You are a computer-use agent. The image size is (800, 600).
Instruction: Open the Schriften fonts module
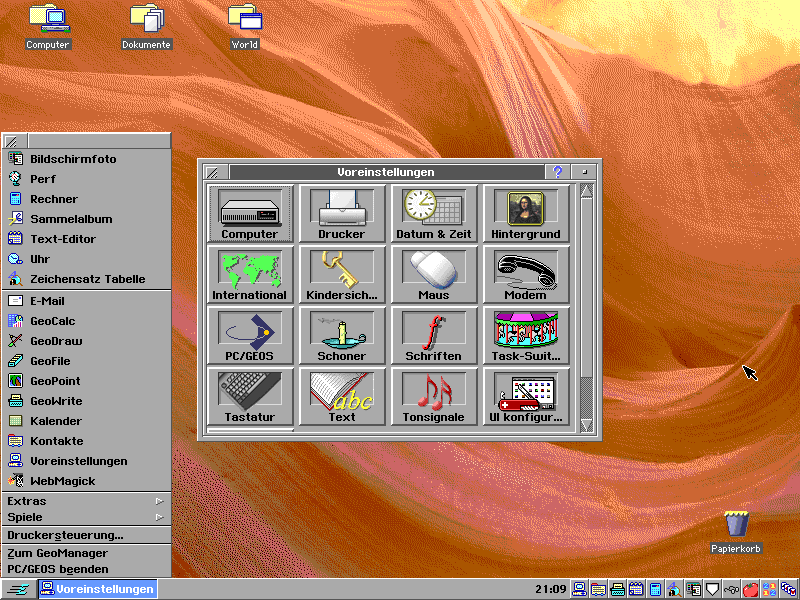coord(434,335)
